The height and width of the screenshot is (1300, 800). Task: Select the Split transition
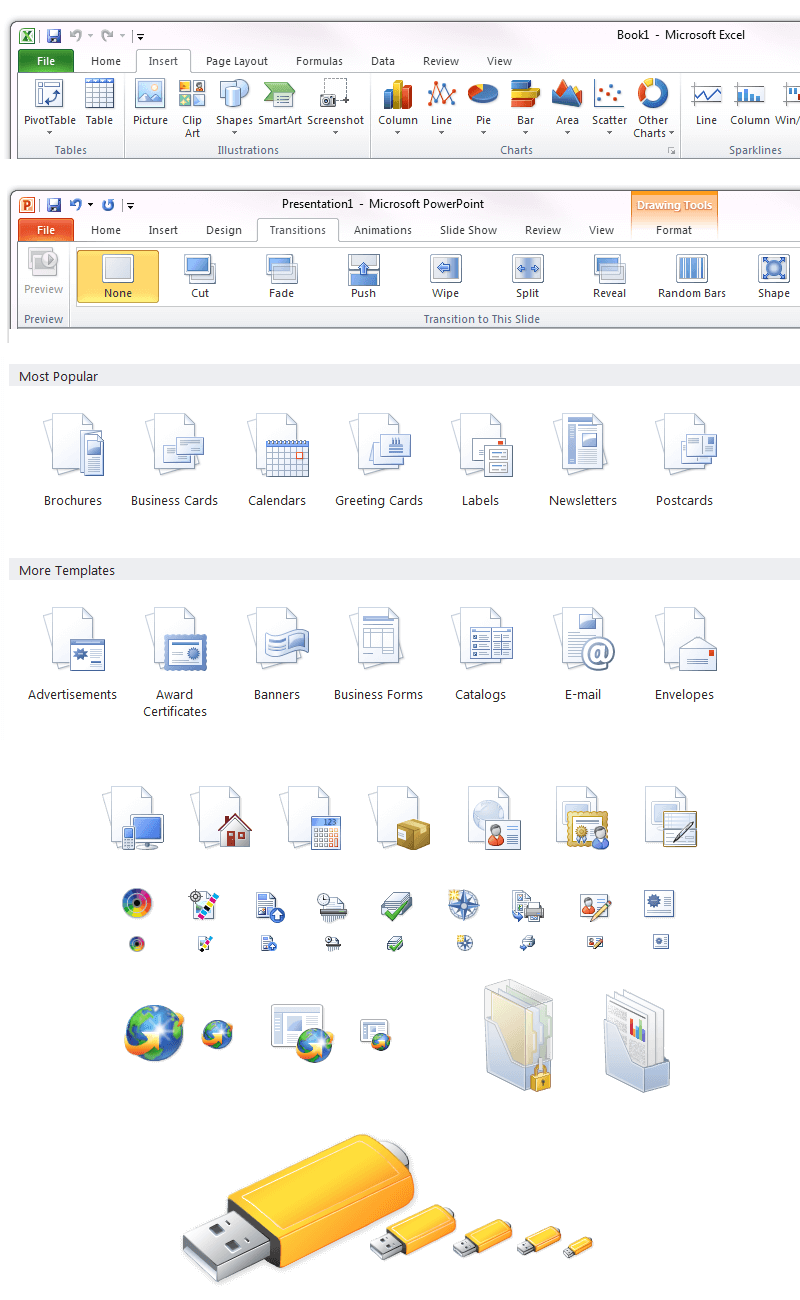[x=528, y=276]
